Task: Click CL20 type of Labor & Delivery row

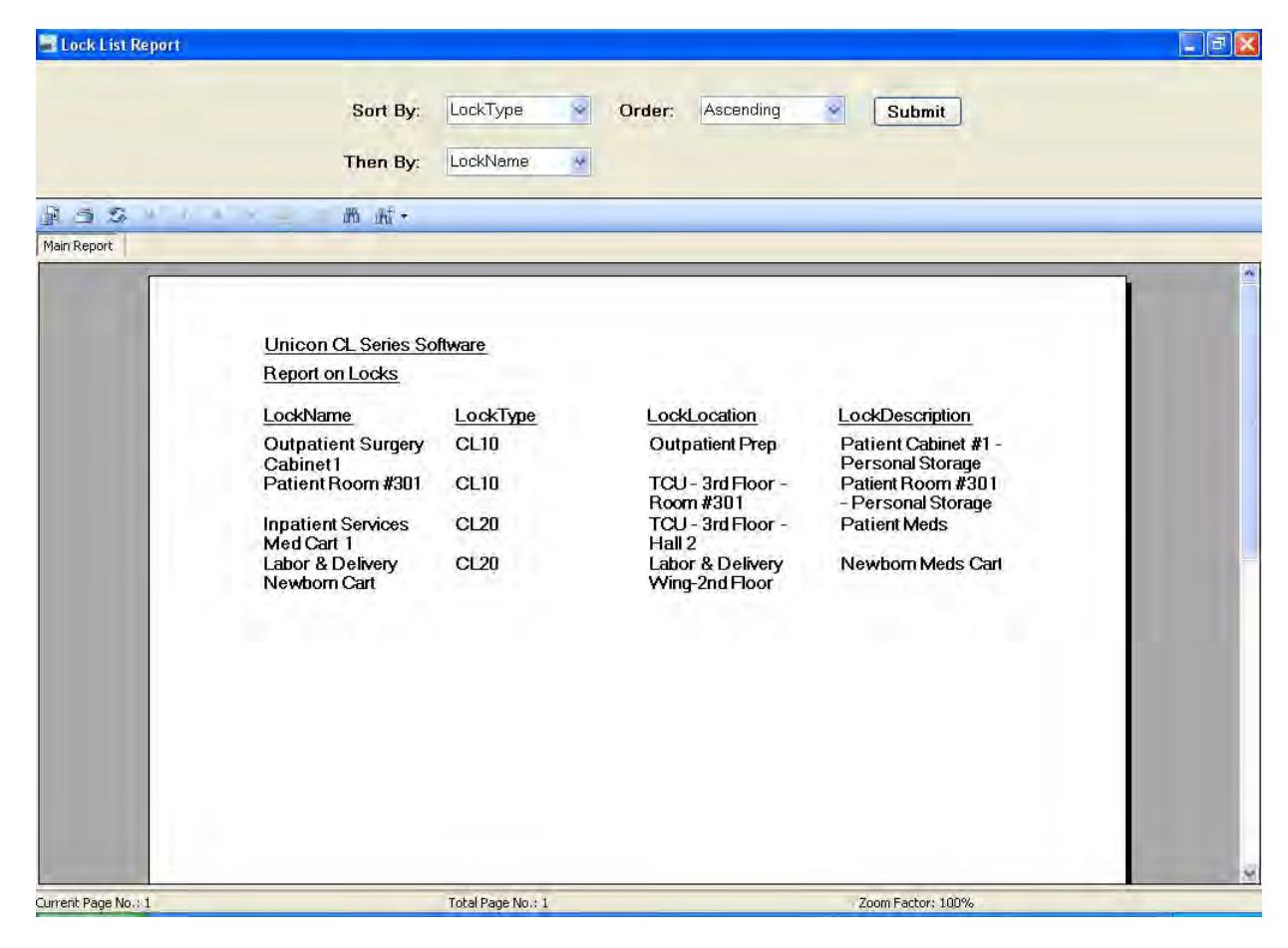Action: (477, 563)
